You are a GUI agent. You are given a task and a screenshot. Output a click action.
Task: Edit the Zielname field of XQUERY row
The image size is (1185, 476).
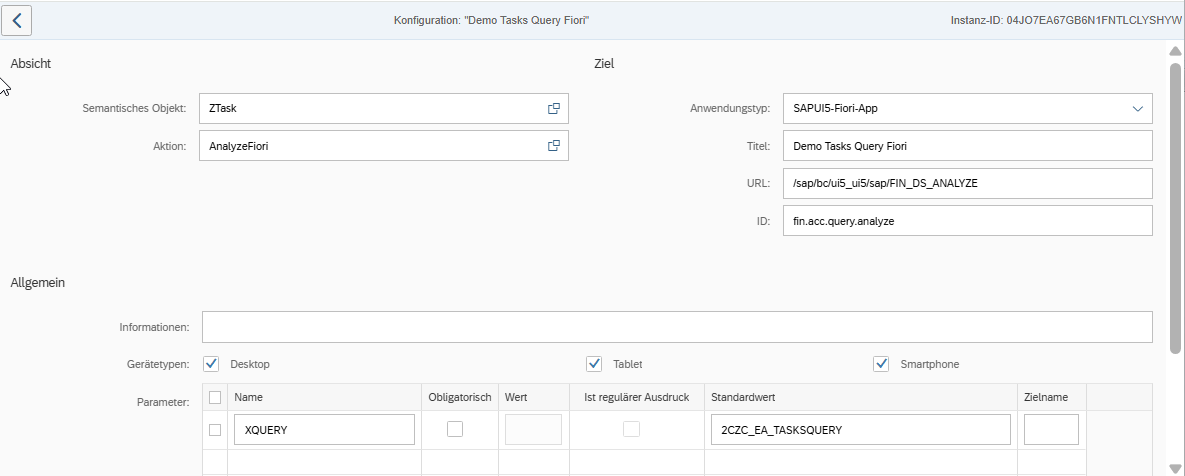(x=1051, y=430)
